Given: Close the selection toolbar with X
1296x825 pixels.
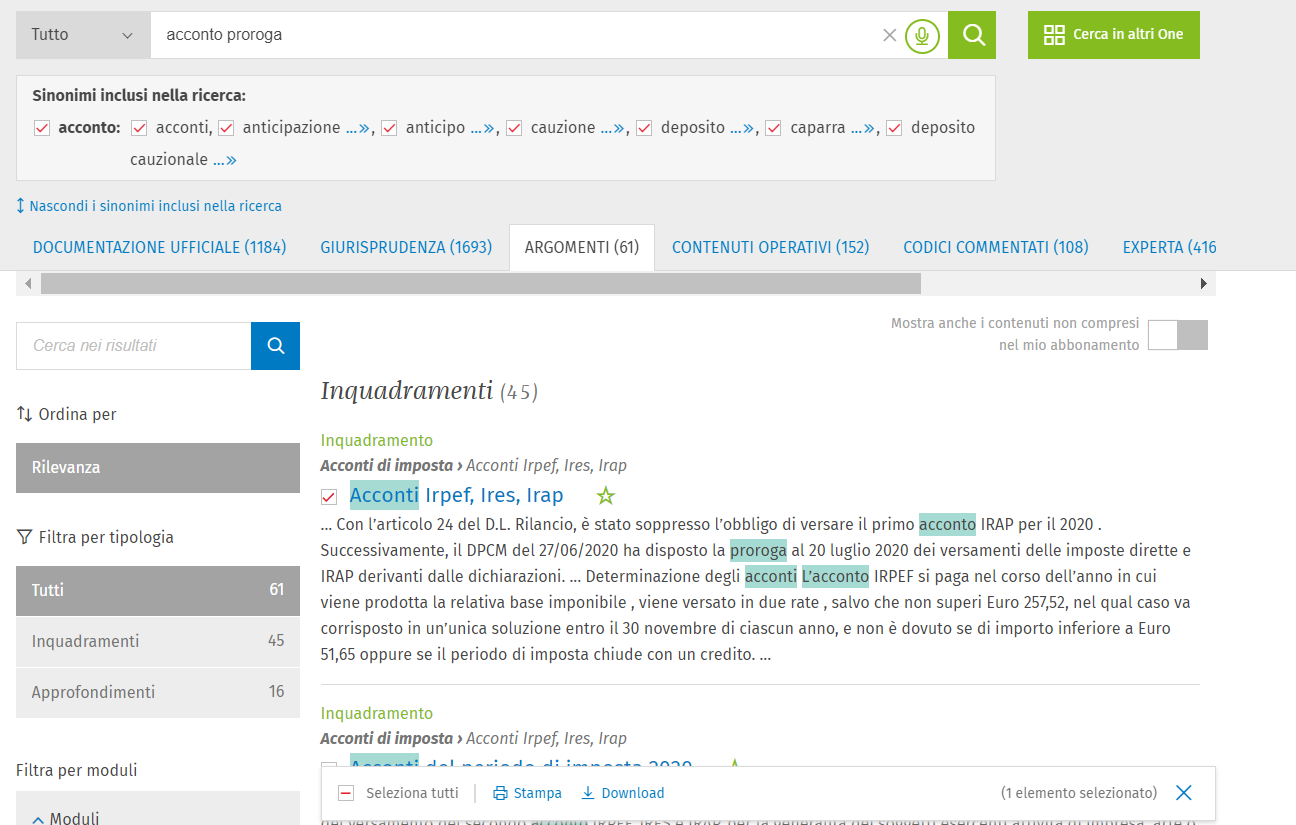Looking at the screenshot, I should click(1184, 793).
